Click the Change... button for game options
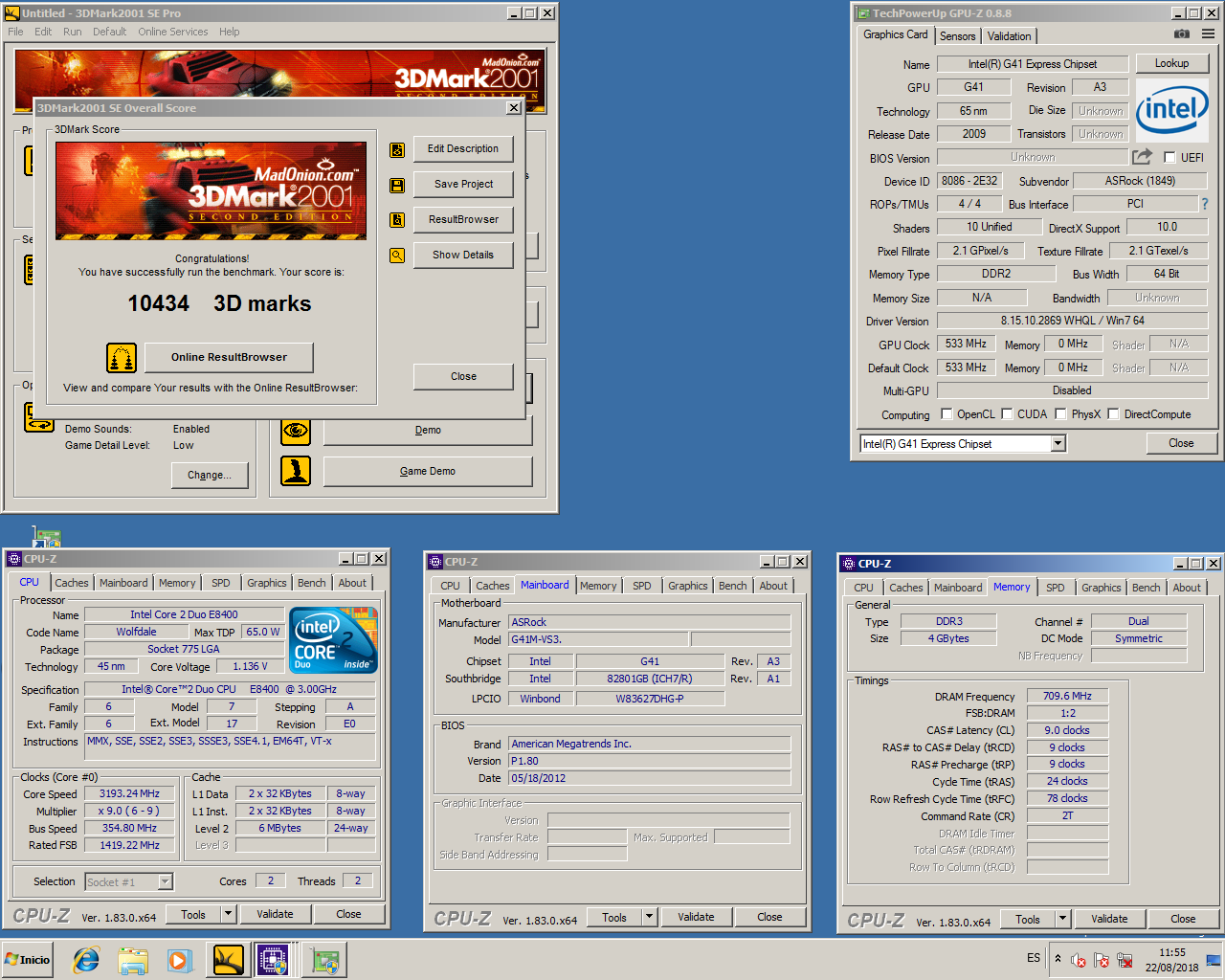 click(210, 475)
